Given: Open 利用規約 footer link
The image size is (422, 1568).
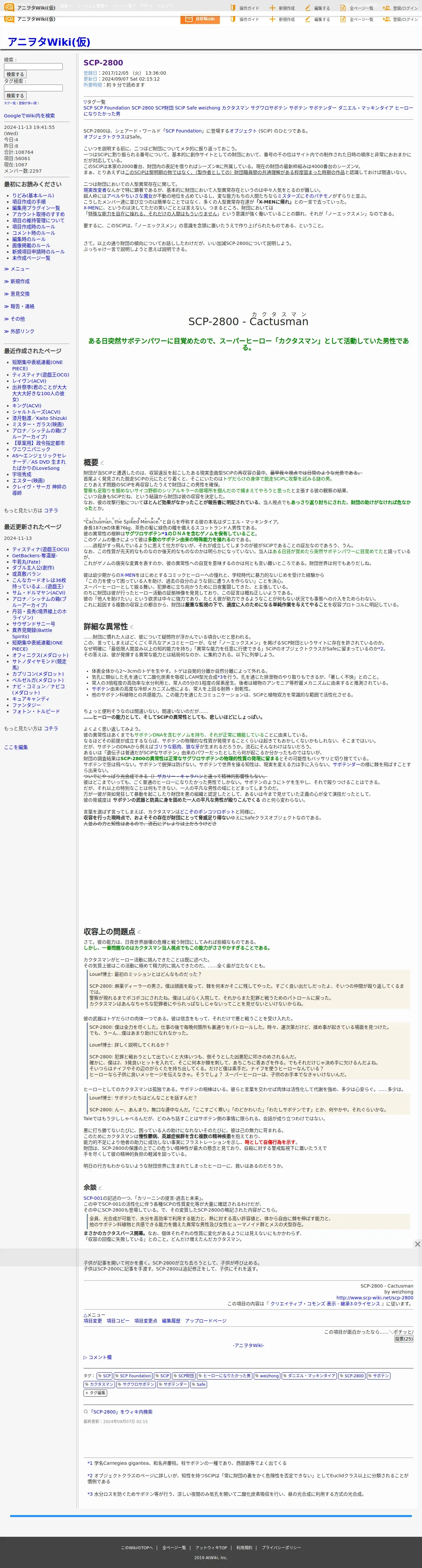Looking at the screenshot, I should [x=244, y=1547].
